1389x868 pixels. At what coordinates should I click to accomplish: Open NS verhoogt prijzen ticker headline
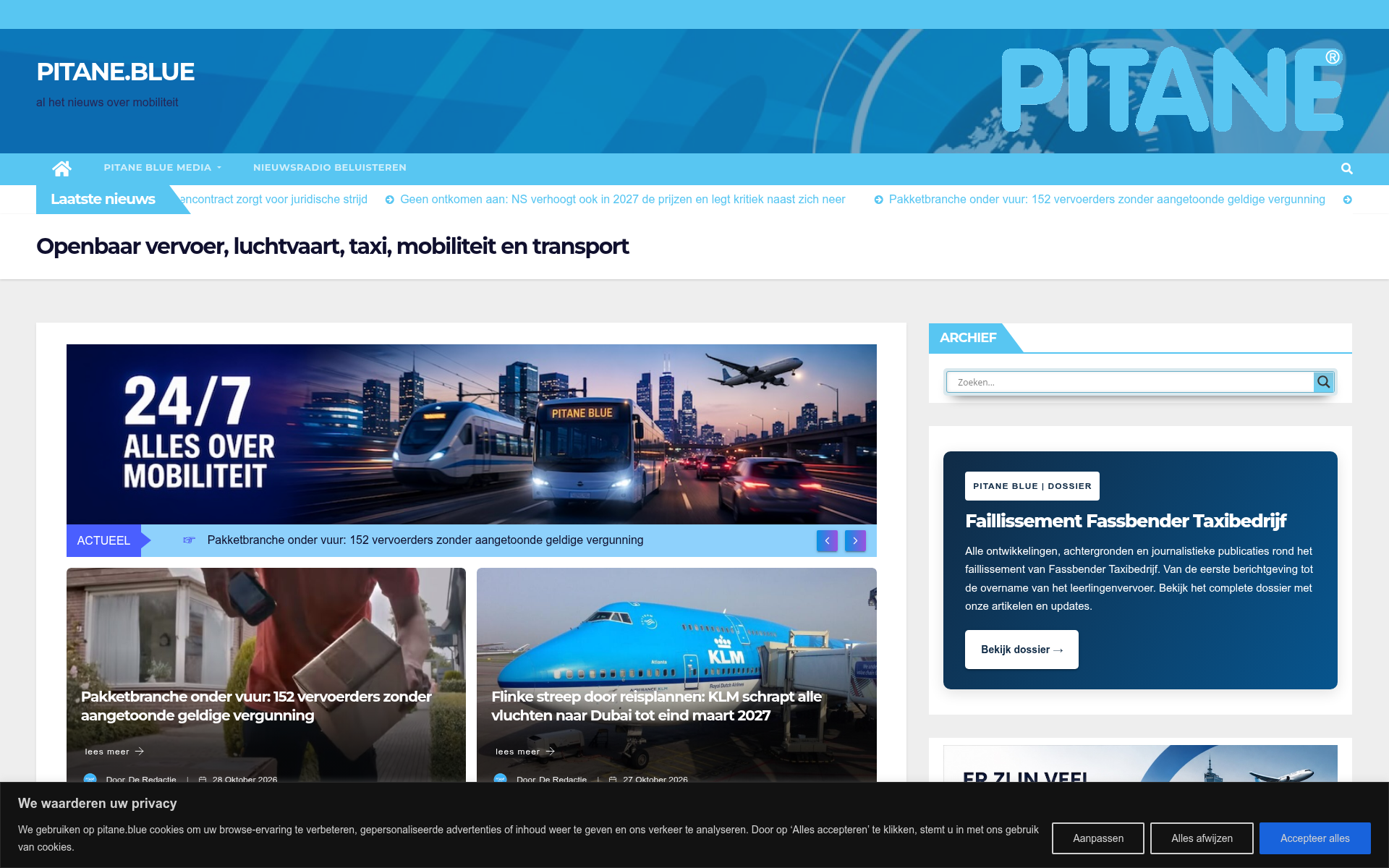[x=622, y=200]
